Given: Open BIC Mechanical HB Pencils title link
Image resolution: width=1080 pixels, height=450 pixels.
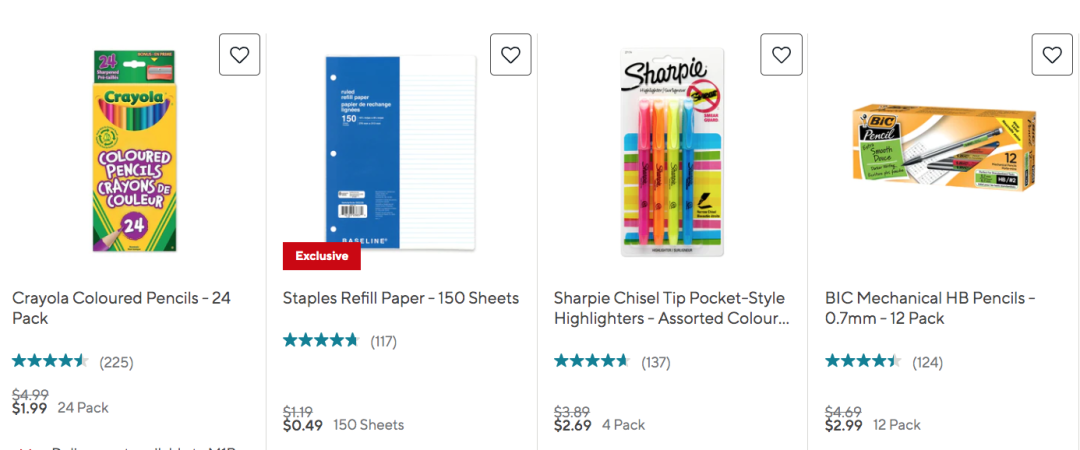Looking at the screenshot, I should pos(931,308).
